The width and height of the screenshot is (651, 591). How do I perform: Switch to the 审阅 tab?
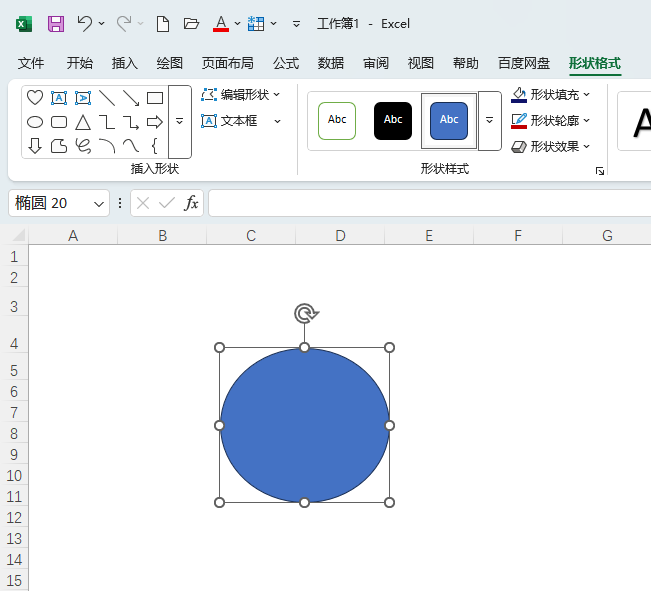pyautogui.click(x=376, y=63)
